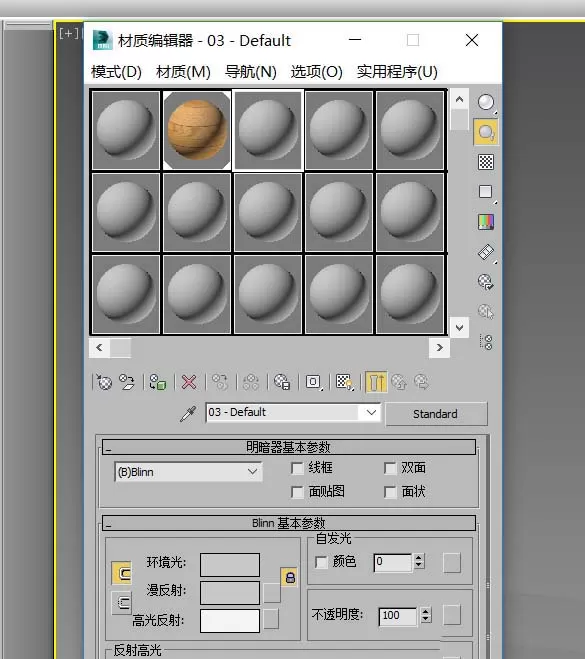This screenshot has height=659, width=585.
Task: Click the sample slots scroll-left arrow
Action: [x=99, y=348]
